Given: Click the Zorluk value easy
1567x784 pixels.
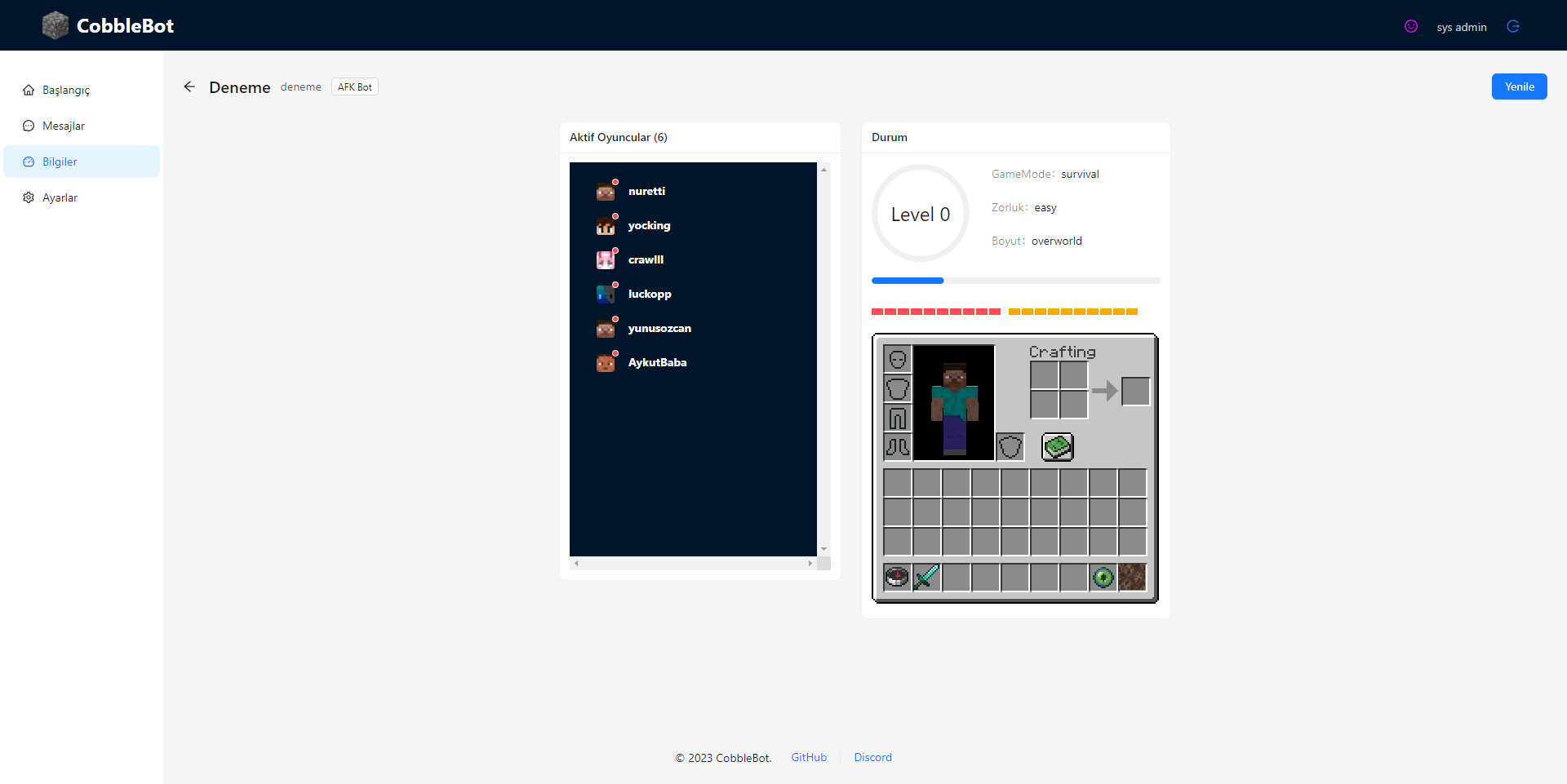Looking at the screenshot, I should pyautogui.click(x=1045, y=207).
